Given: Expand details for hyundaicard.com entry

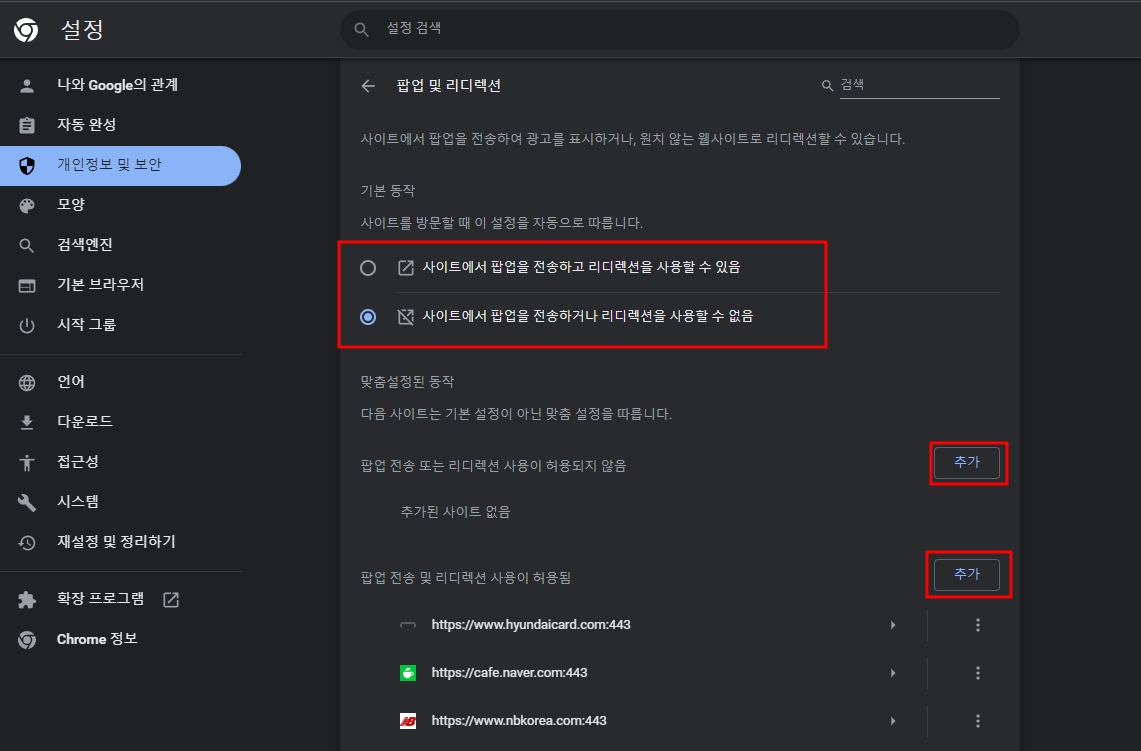Looking at the screenshot, I should click(893, 624).
